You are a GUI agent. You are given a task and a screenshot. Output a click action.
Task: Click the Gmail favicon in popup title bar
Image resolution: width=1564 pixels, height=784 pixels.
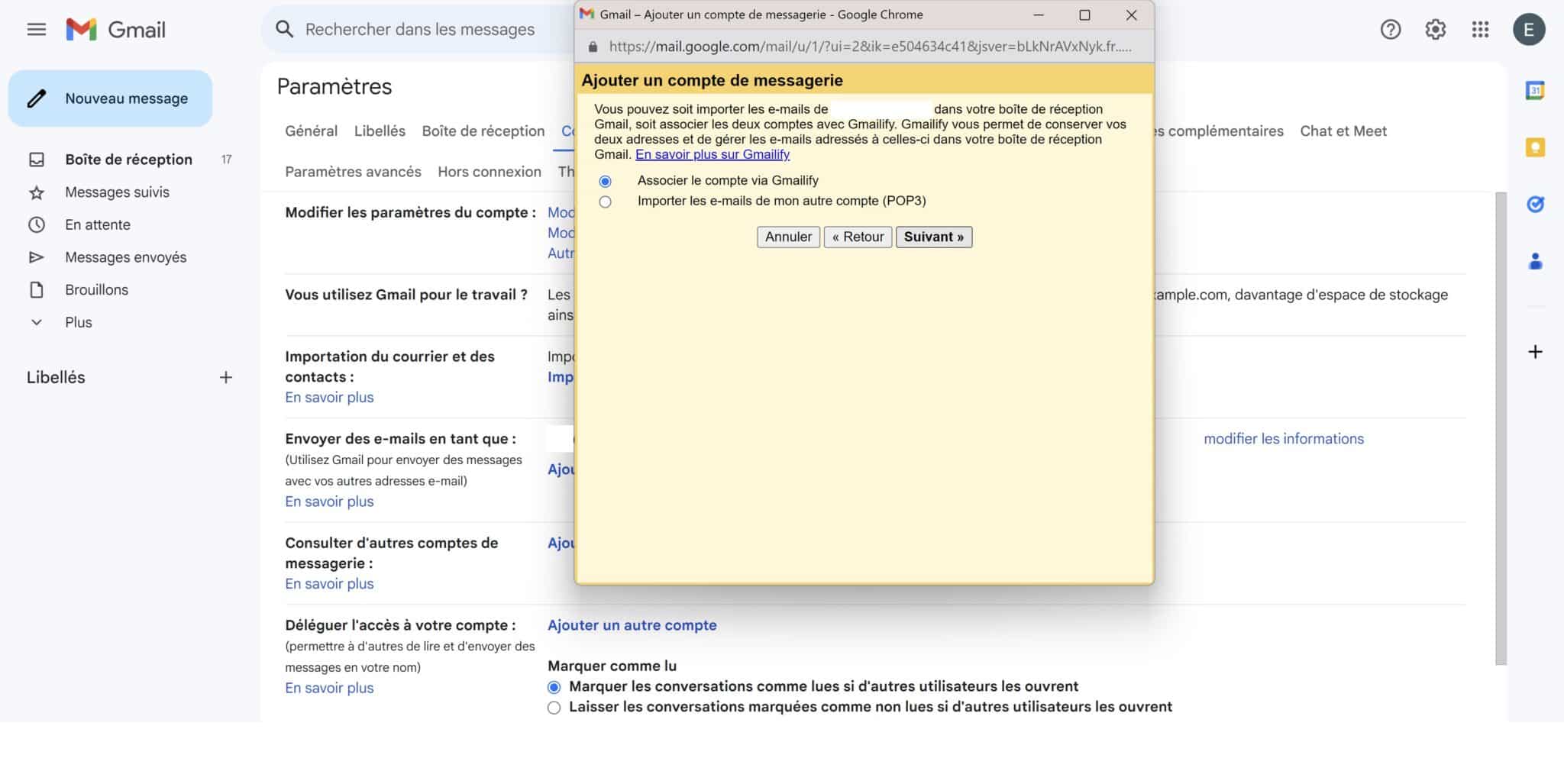click(x=586, y=15)
